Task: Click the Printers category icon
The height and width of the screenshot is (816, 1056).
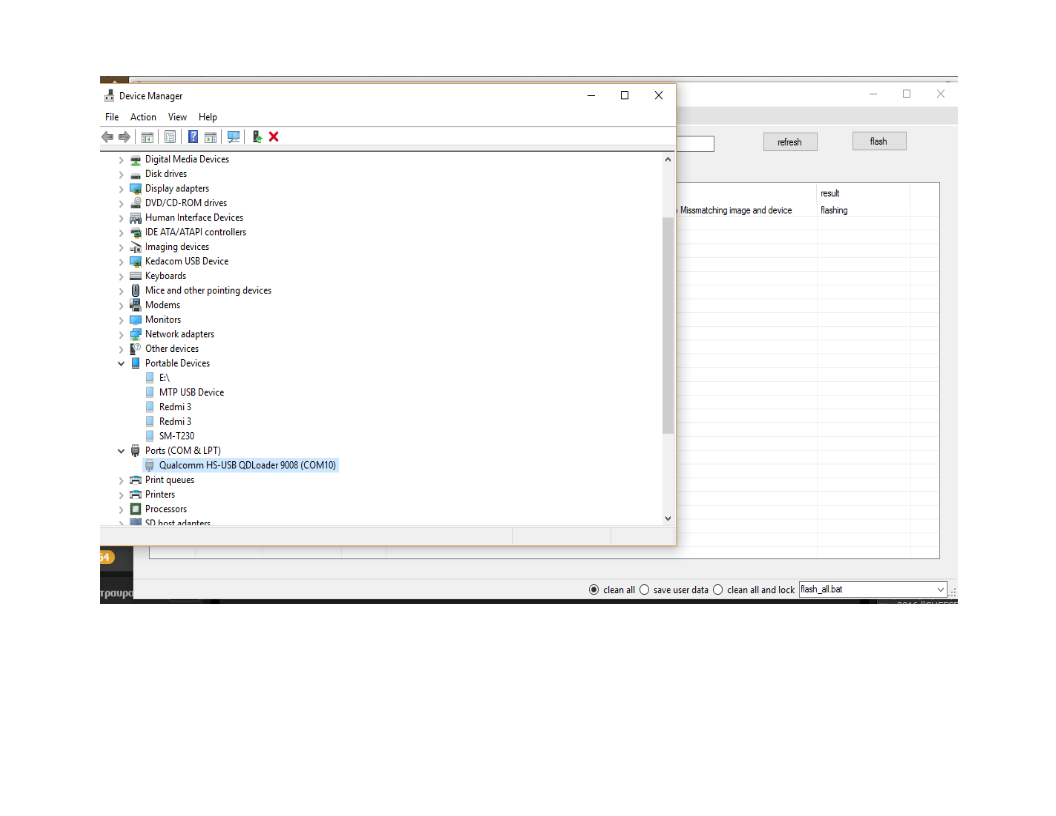Action: (135, 495)
